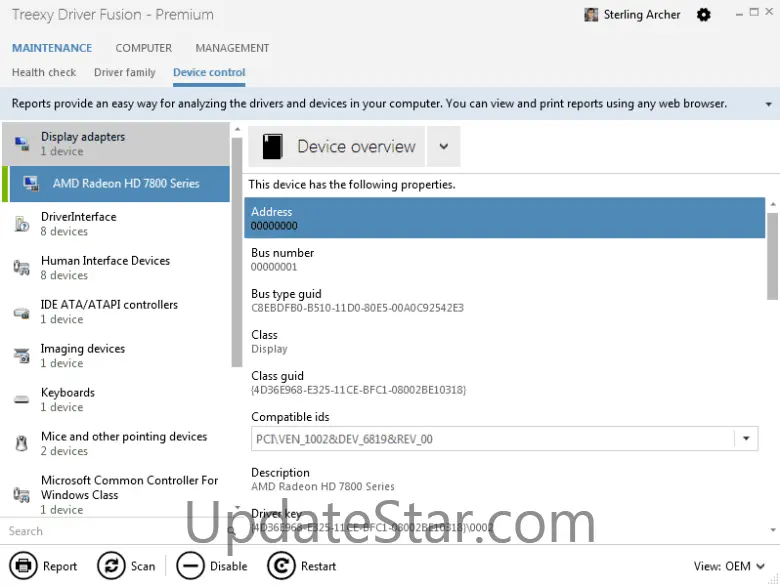The image size is (780, 586).
Task: Click the properties panel scrollbar thumb
Action: click(x=772, y=256)
